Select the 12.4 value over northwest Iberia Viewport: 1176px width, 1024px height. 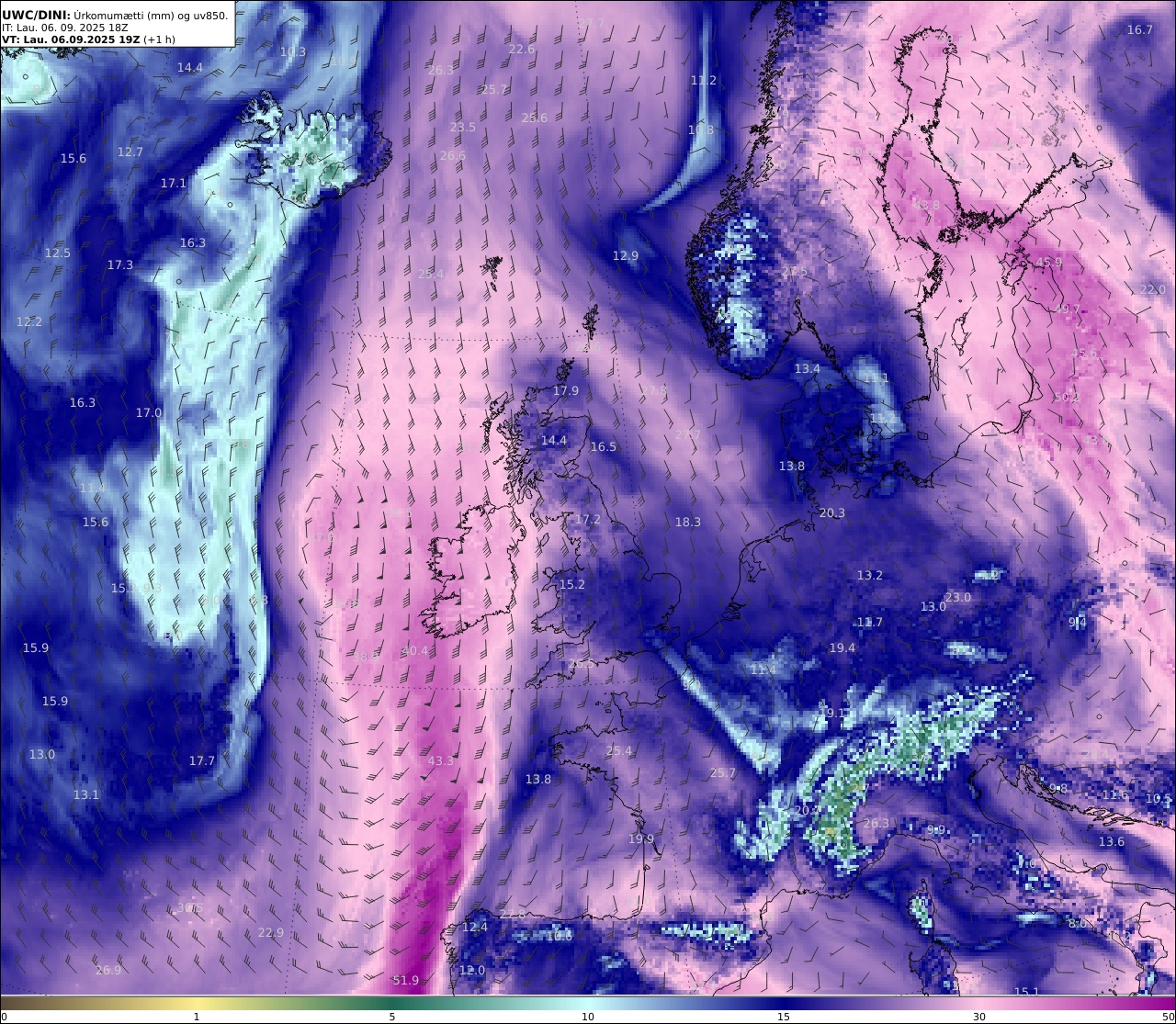(x=475, y=927)
